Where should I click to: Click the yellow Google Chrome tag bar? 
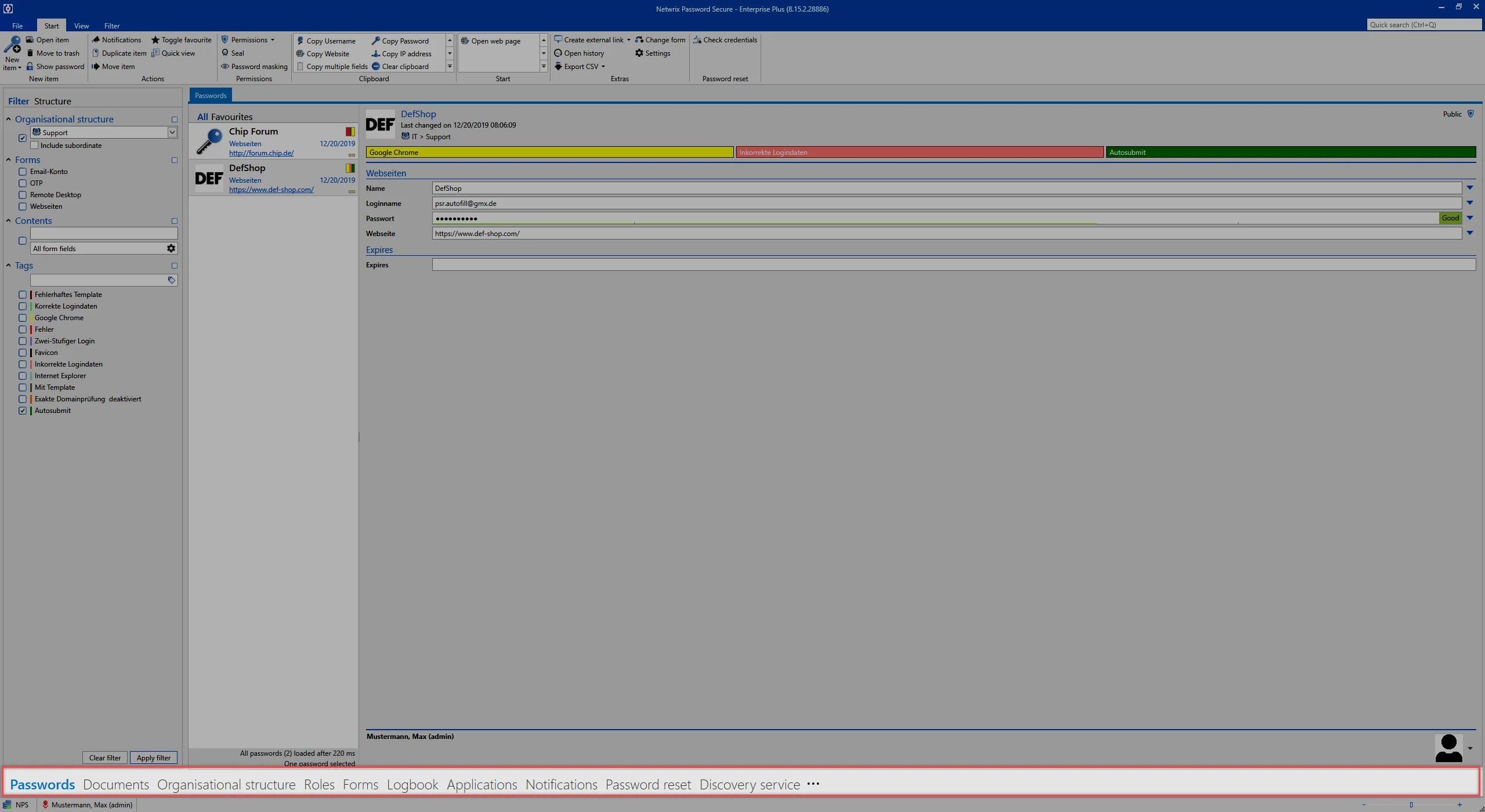549,153
